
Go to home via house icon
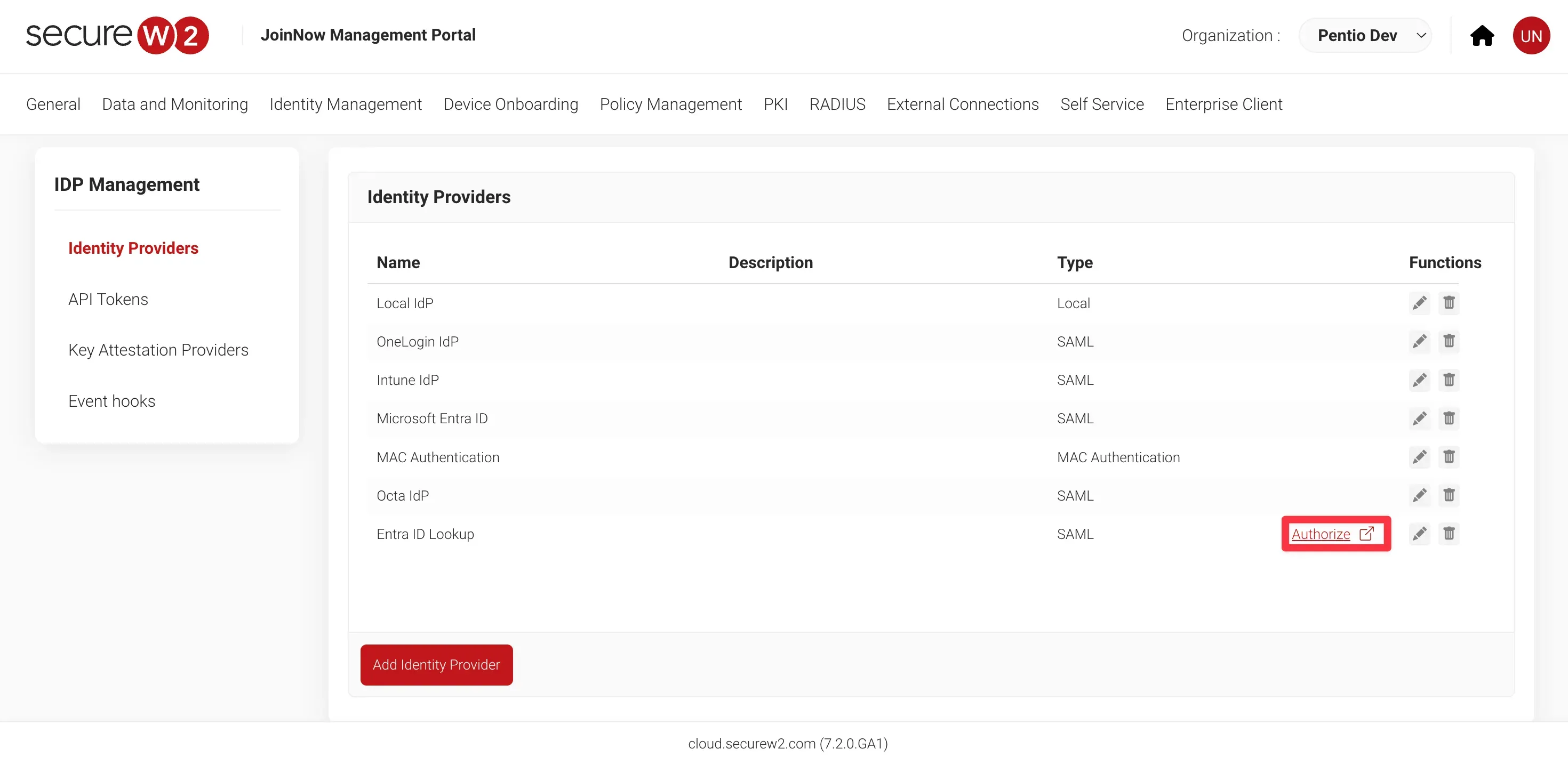[1482, 36]
